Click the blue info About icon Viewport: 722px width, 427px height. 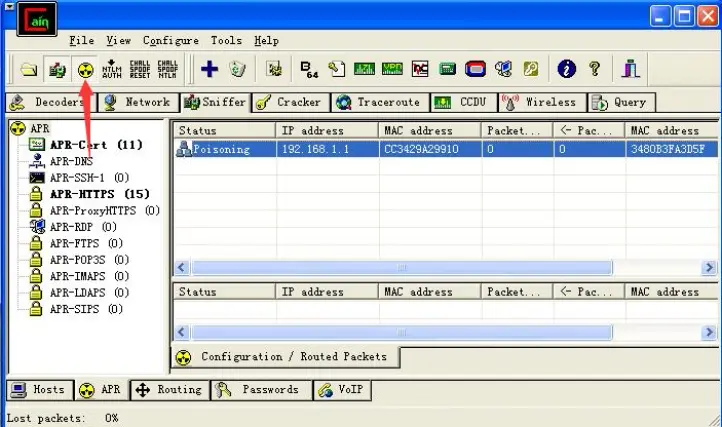pos(567,69)
